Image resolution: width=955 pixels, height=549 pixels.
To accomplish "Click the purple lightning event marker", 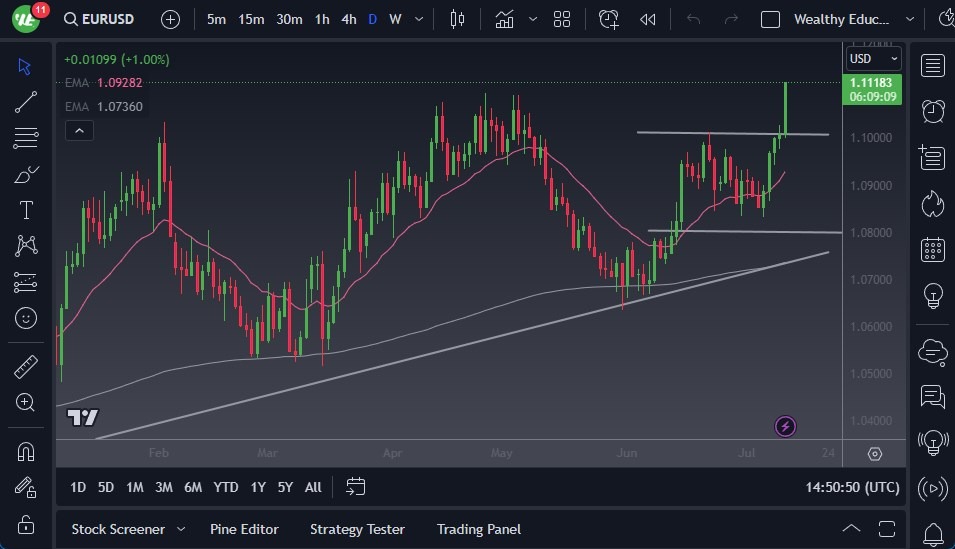I will click(785, 427).
